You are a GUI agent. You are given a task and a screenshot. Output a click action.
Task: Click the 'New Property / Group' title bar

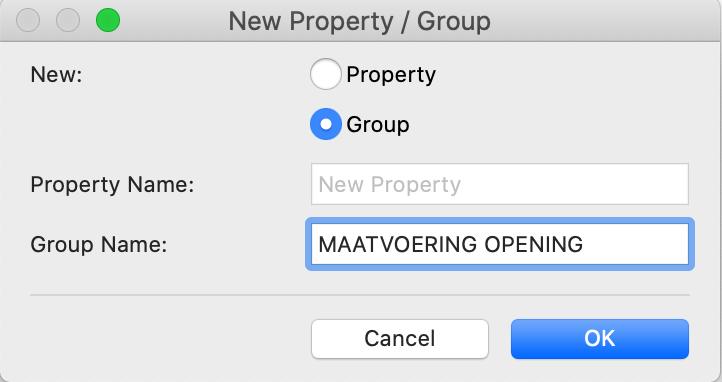pyautogui.click(x=360, y=21)
